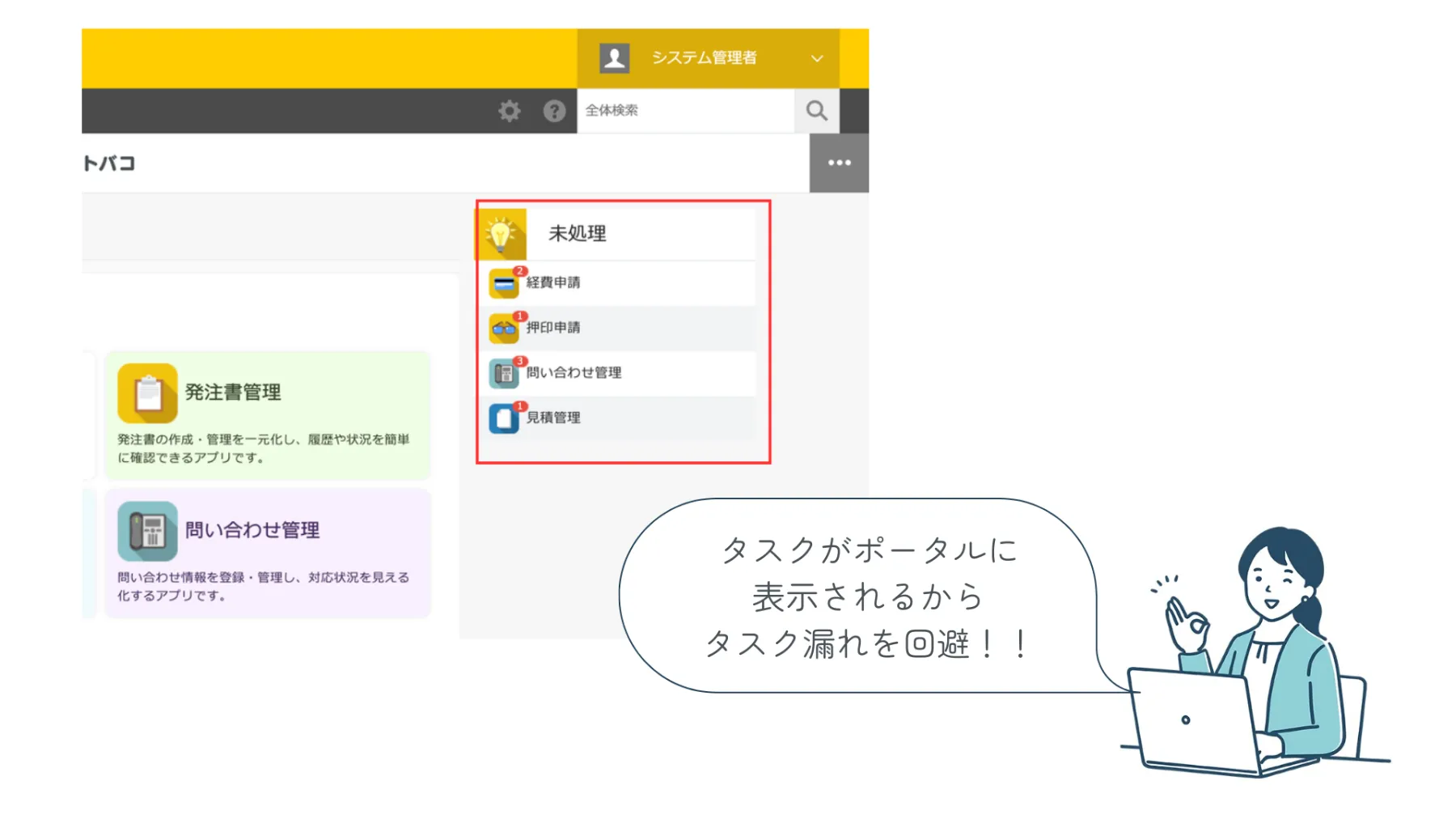The image size is (1456, 819).
Task: Expand the システム管理者 account dropdown
Action: [x=817, y=58]
